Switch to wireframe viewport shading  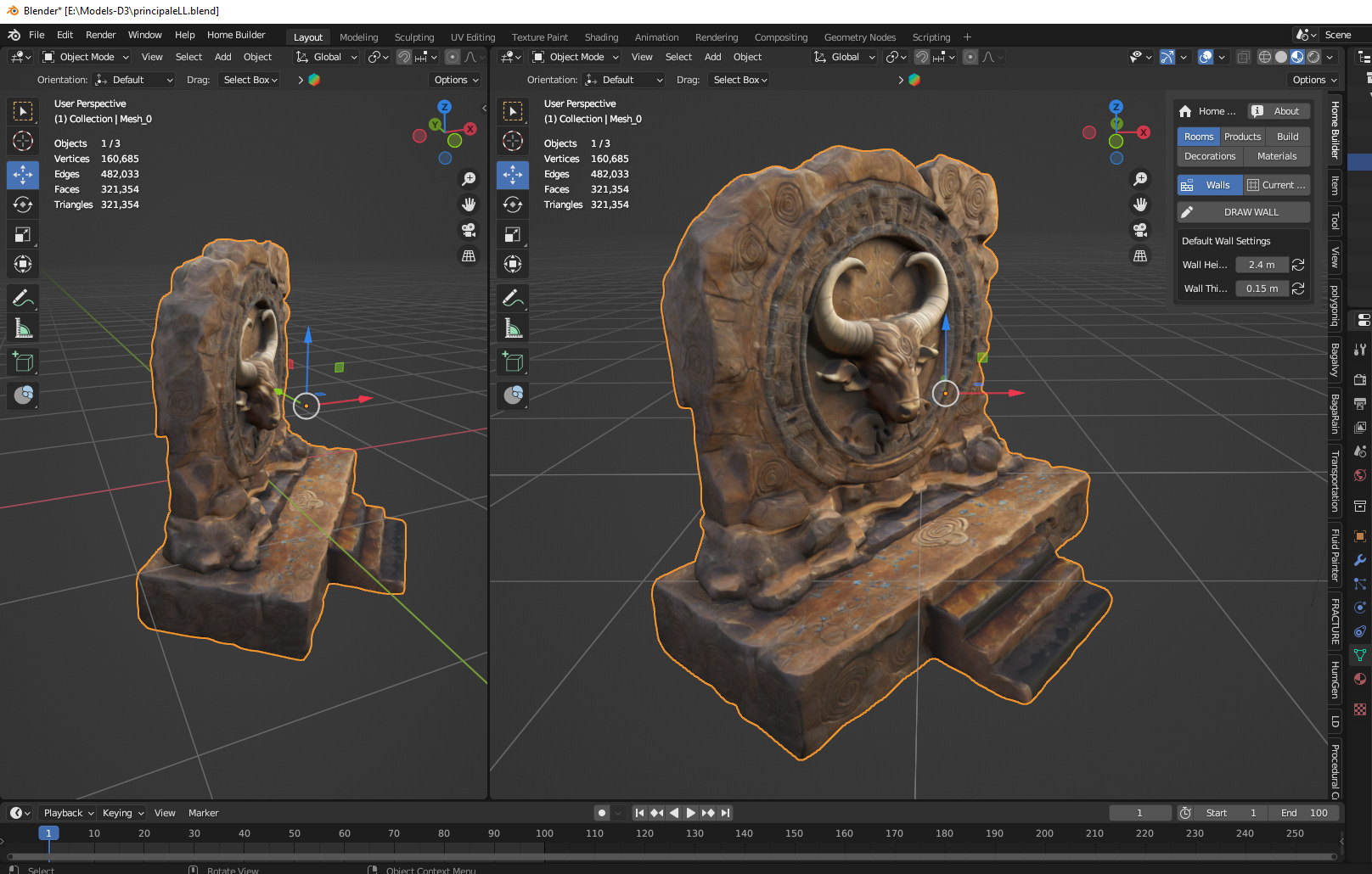(1265, 57)
